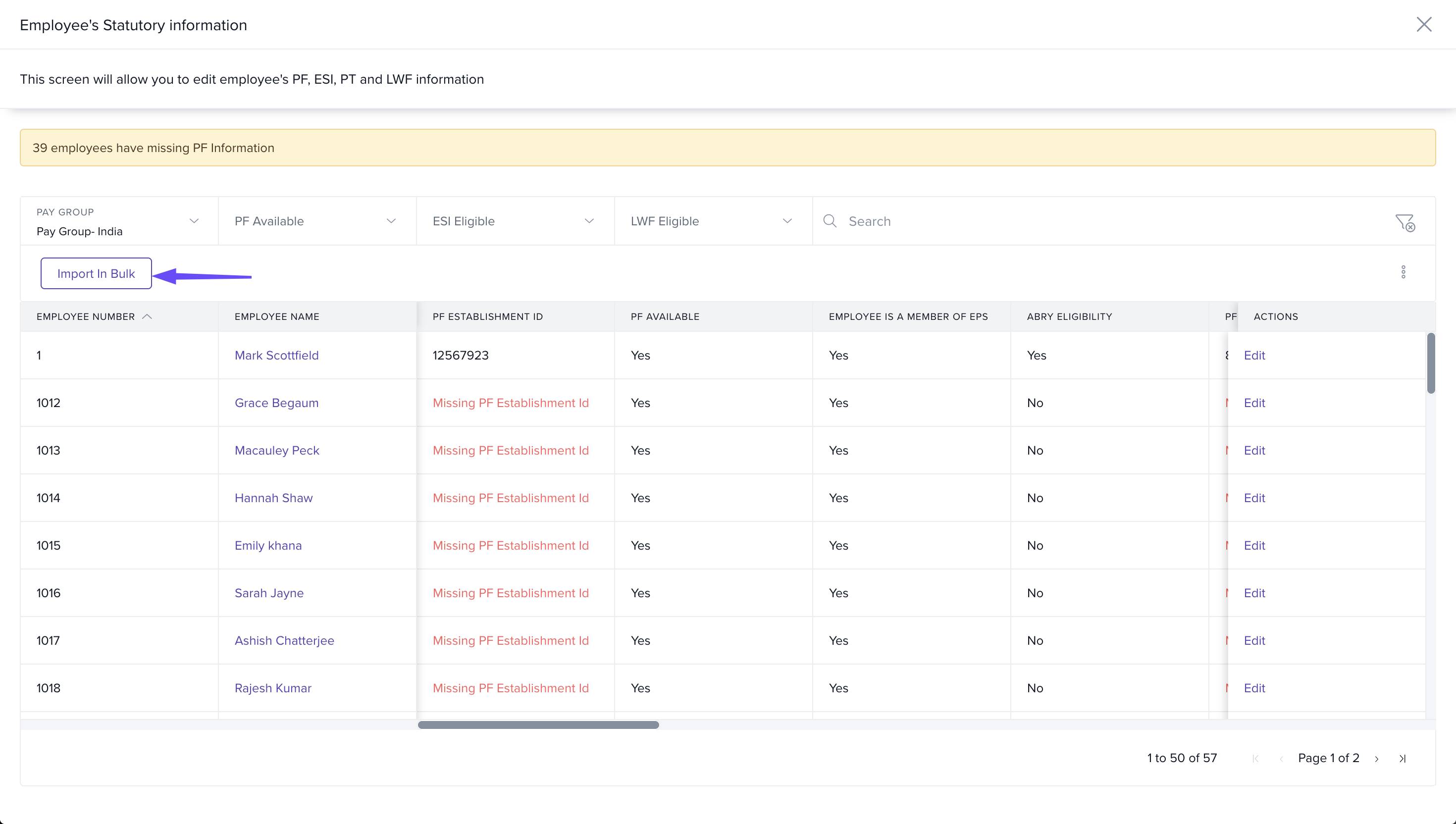Click the previous page arrow

(x=1281, y=759)
